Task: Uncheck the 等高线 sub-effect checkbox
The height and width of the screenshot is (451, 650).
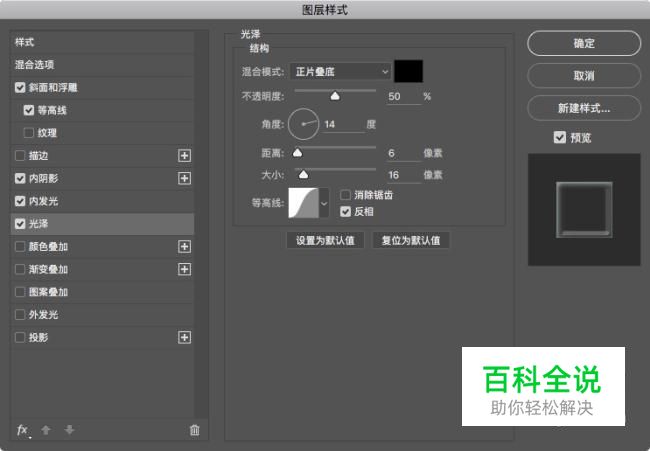Action: 29,110
